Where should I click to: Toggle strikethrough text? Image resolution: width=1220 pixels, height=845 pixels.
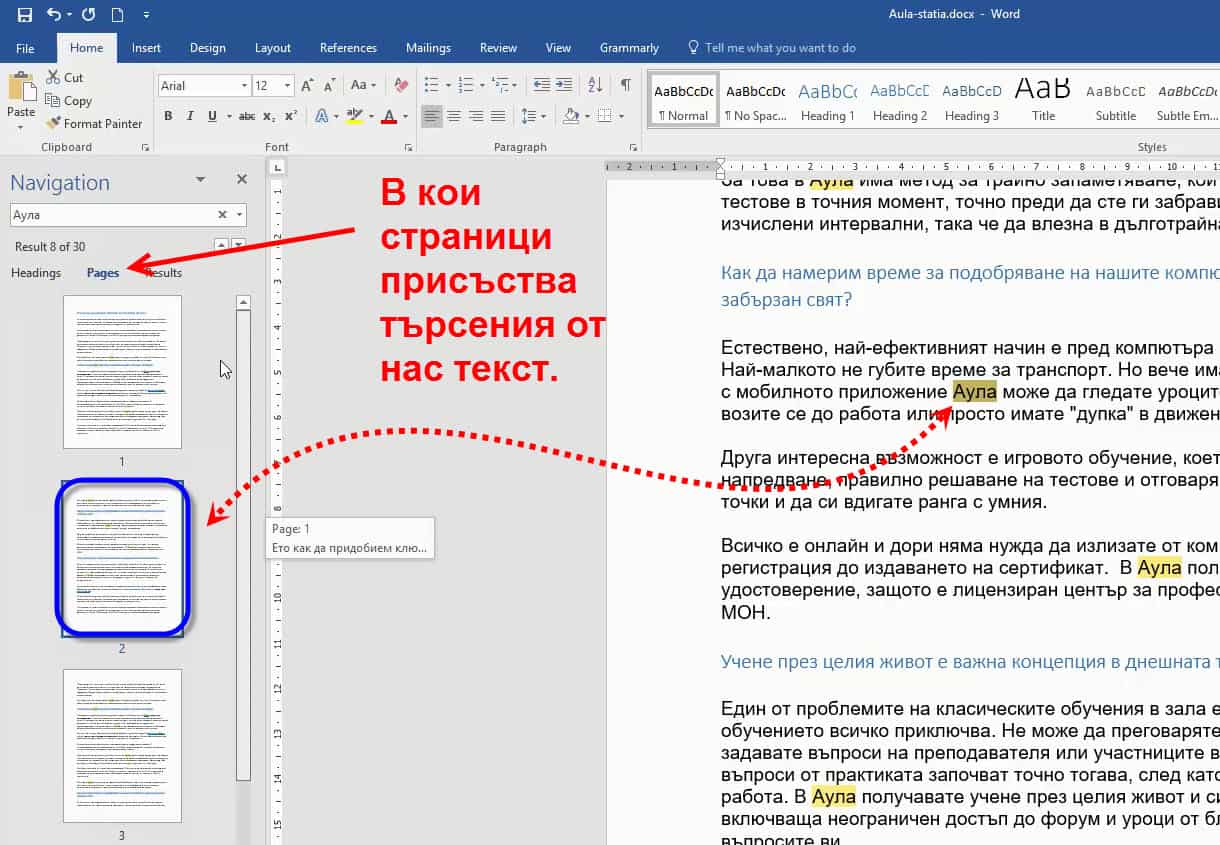tap(246, 117)
